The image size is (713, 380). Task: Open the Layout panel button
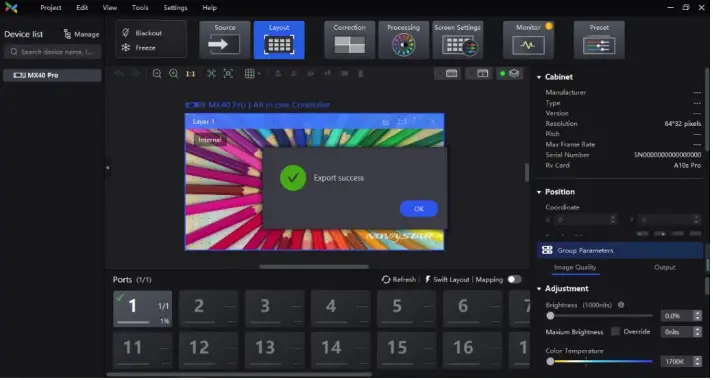[280, 40]
